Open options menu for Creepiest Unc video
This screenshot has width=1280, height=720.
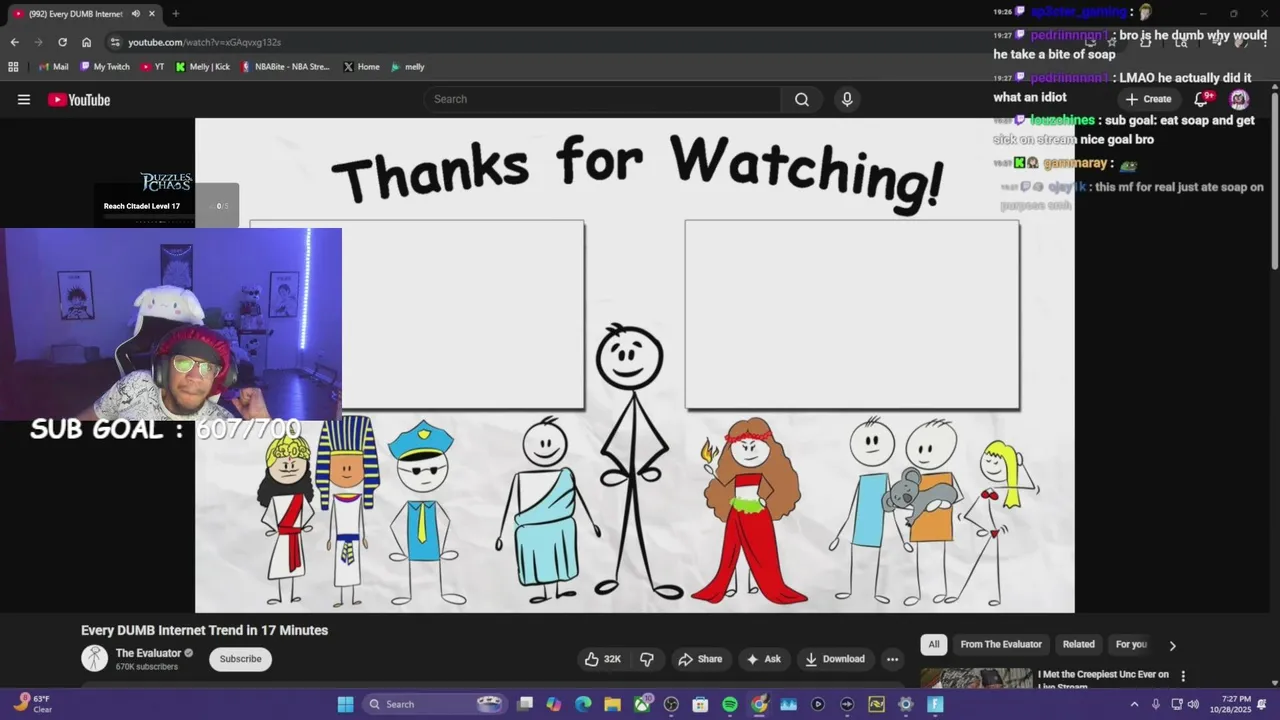pyautogui.click(x=1183, y=676)
